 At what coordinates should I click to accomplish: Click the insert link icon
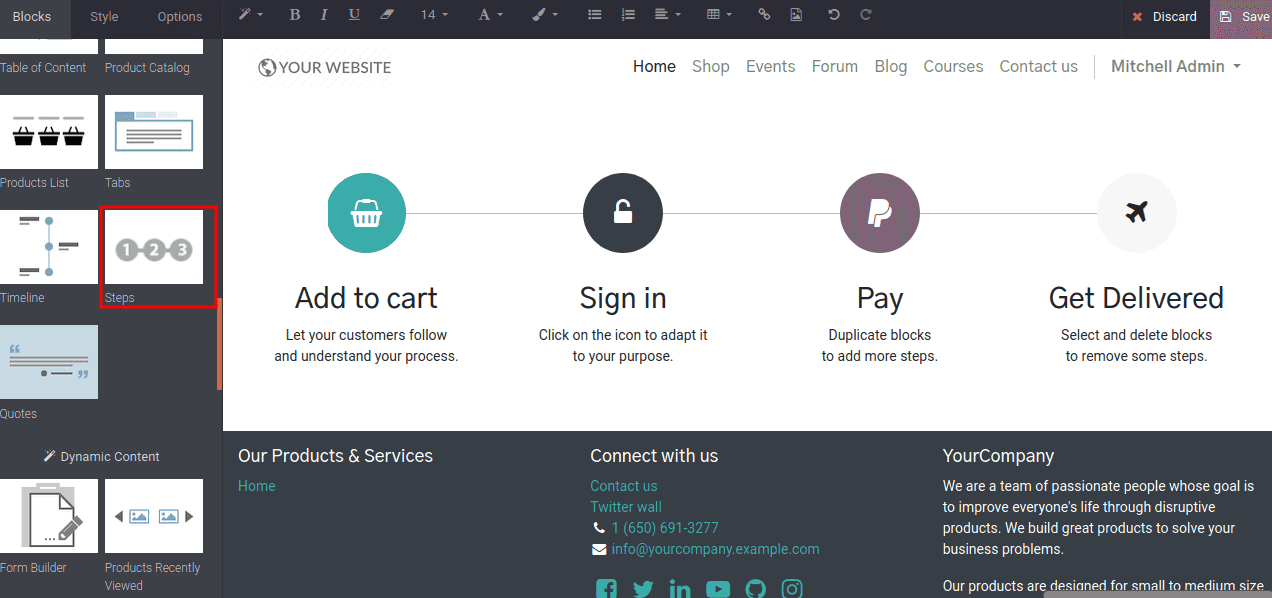(764, 15)
